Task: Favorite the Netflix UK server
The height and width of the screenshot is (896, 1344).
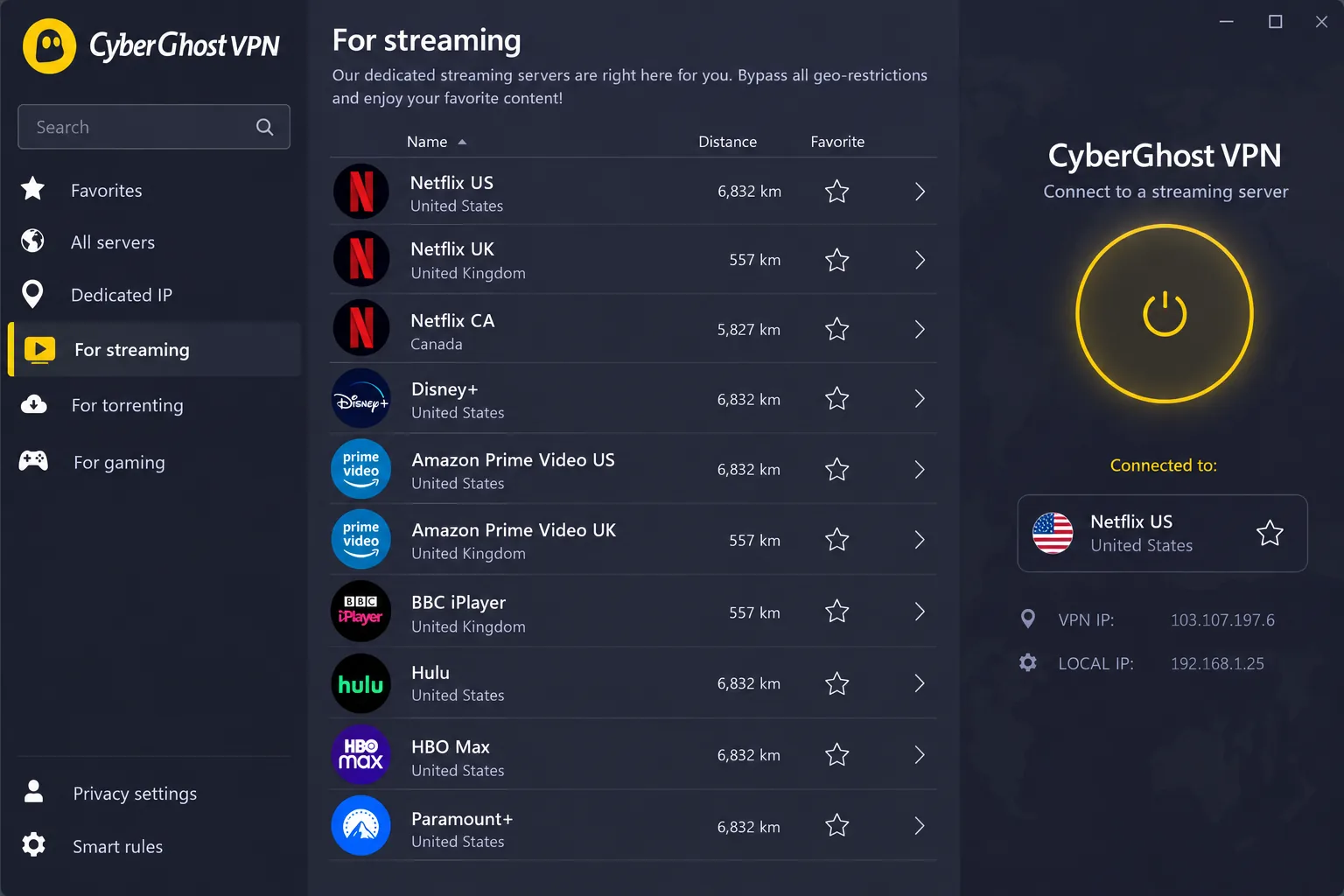Action: (x=837, y=260)
